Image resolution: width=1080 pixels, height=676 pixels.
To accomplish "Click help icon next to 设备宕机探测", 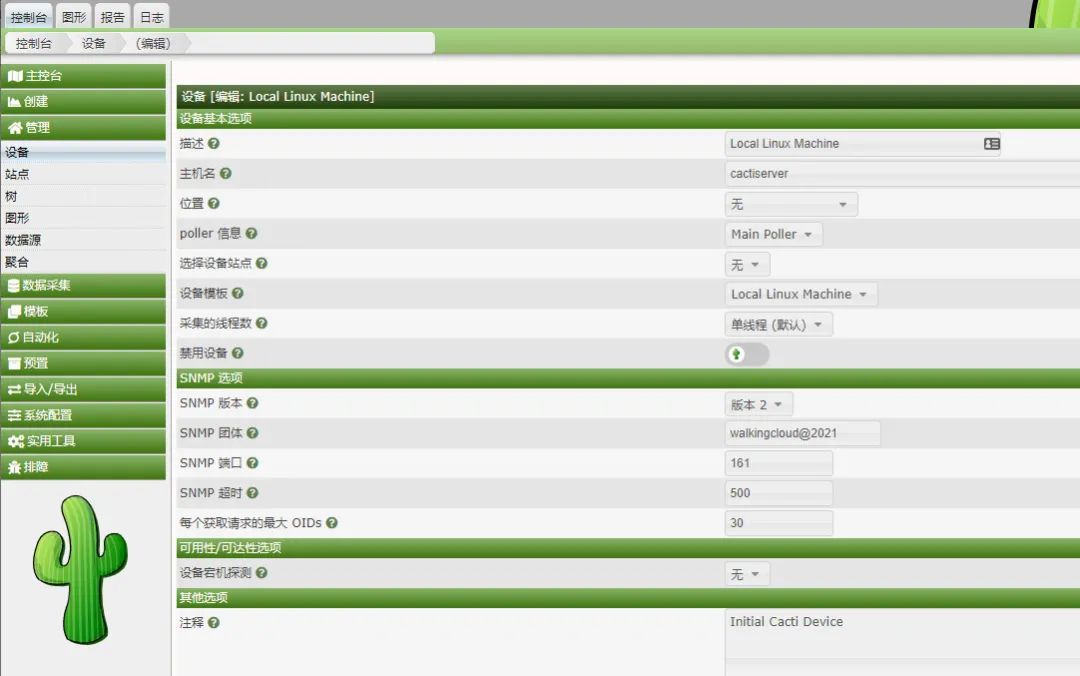I will [x=261, y=573].
